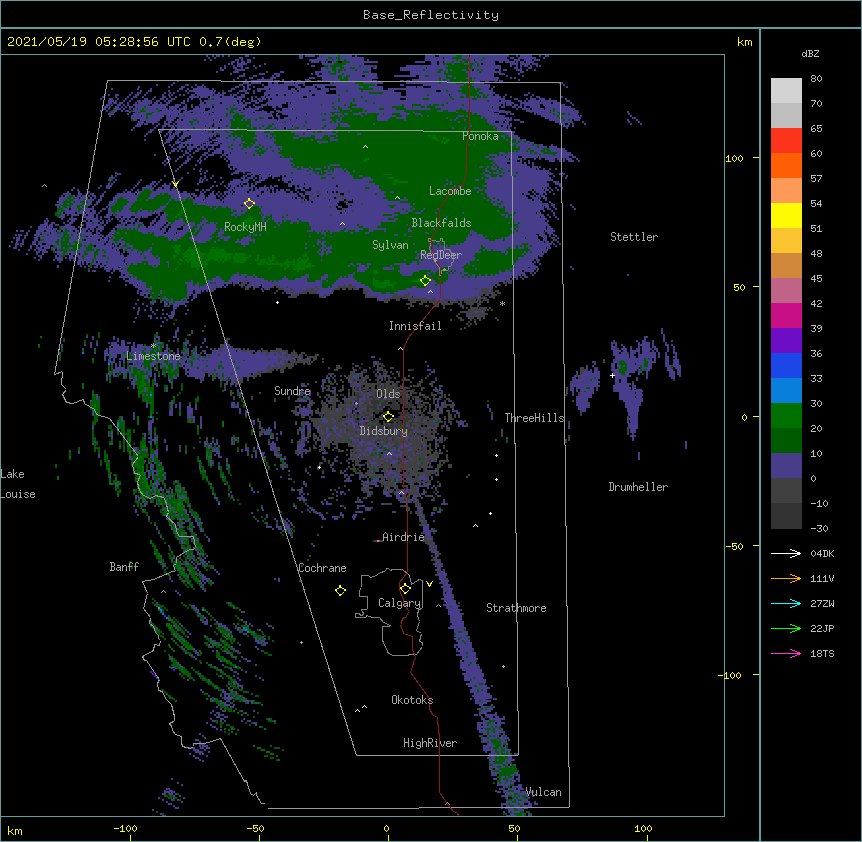The height and width of the screenshot is (842, 862).
Task: Click the Airdrie city label
Action: [404, 537]
